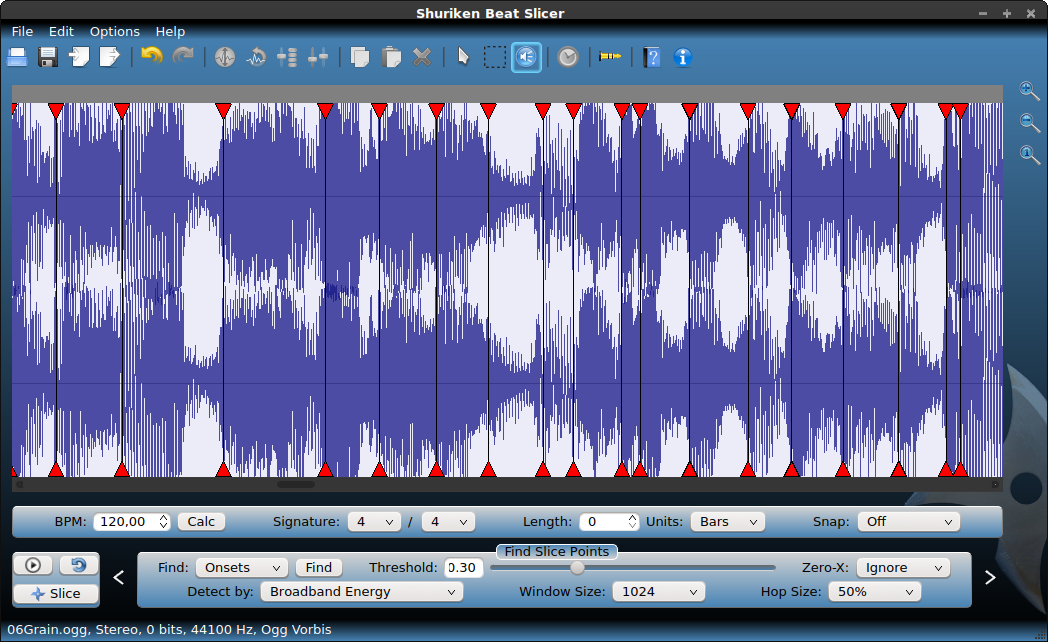Viewport: 1048px width, 642px height.
Task: Open the Options menu
Action: pos(114,31)
